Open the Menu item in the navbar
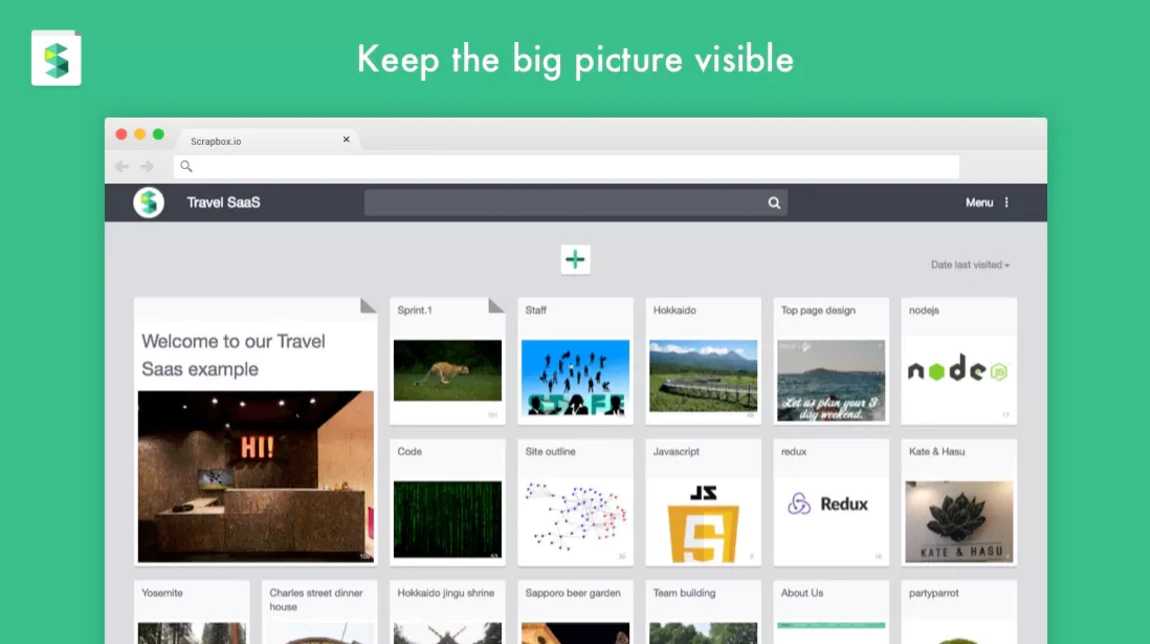This screenshot has height=644, width=1150. tap(978, 202)
